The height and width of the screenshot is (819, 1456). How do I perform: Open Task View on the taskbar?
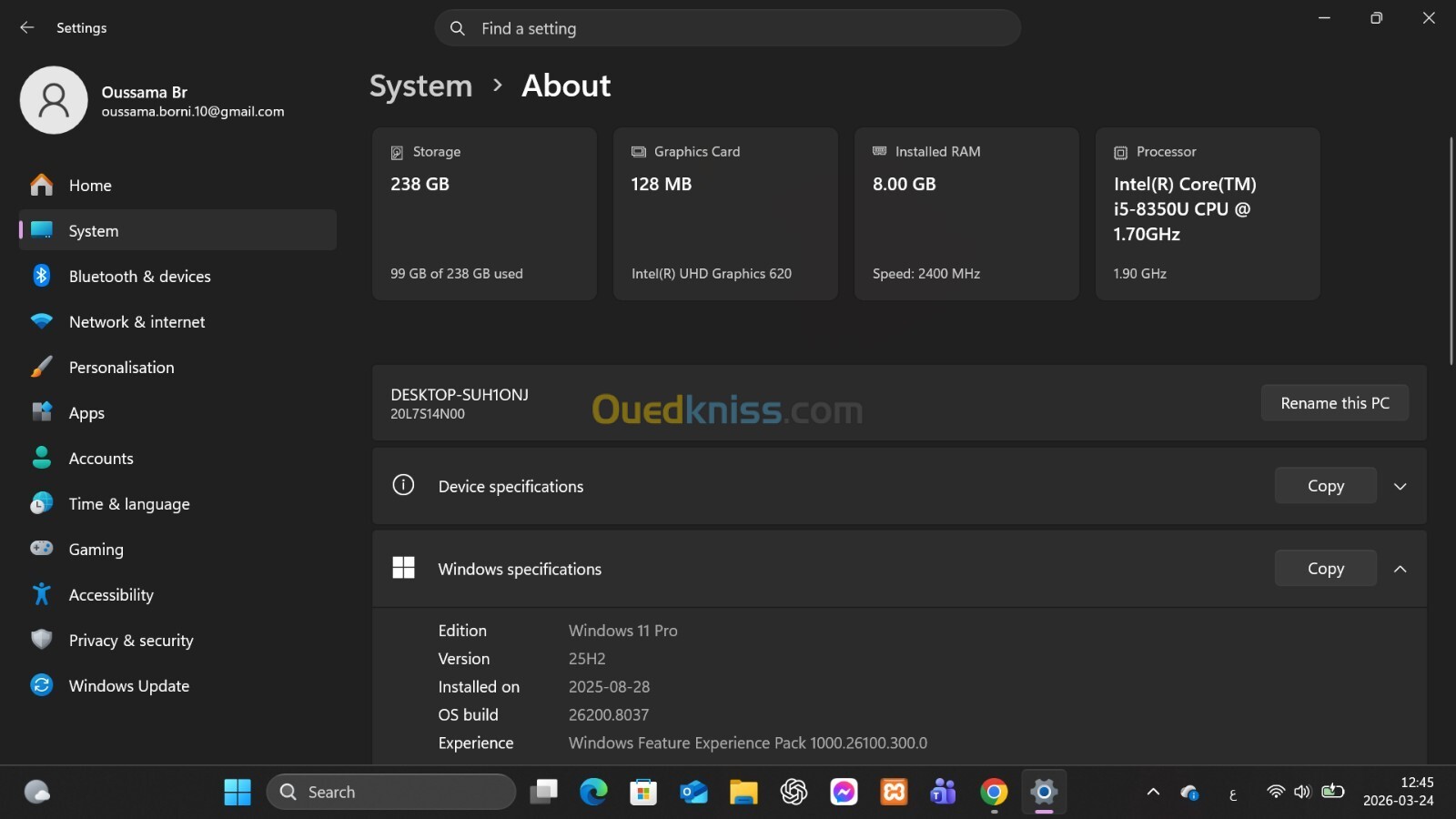[x=544, y=793]
